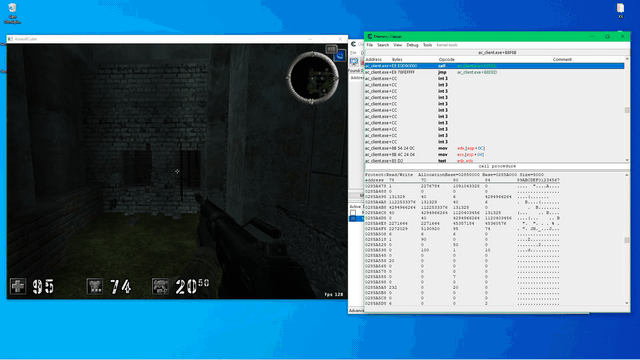Click the ammo count 20 in game HUD
This screenshot has width=640, height=360.
point(187,287)
